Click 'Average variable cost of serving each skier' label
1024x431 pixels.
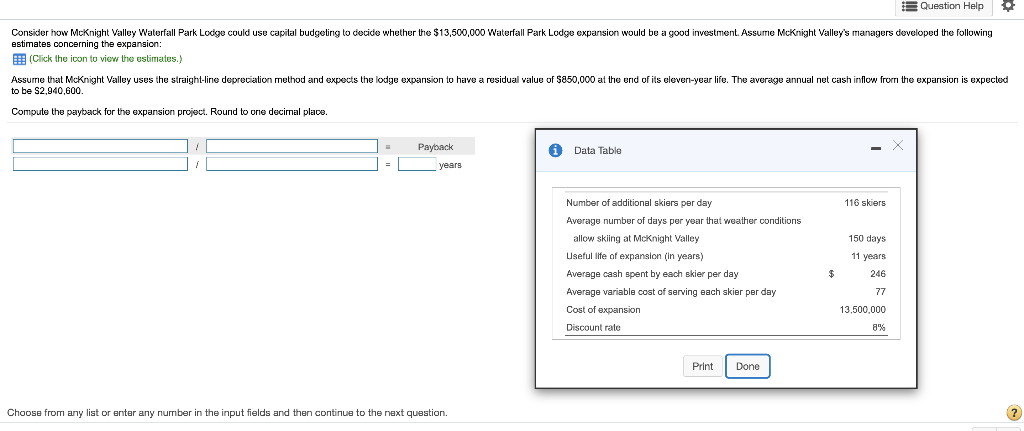click(x=671, y=292)
